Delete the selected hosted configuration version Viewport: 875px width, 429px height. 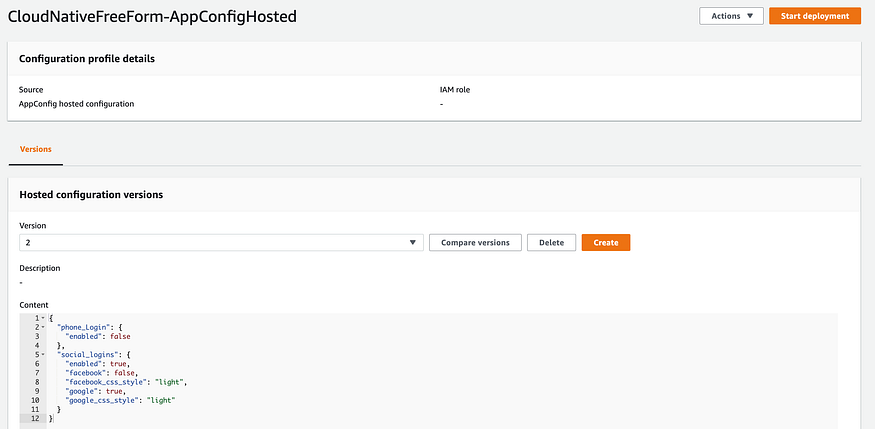click(x=551, y=243)
